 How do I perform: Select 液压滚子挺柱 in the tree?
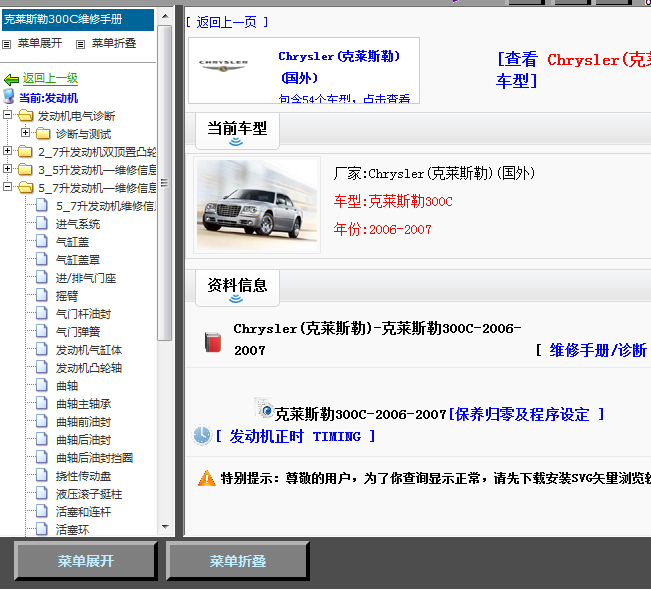pos(89,494)
